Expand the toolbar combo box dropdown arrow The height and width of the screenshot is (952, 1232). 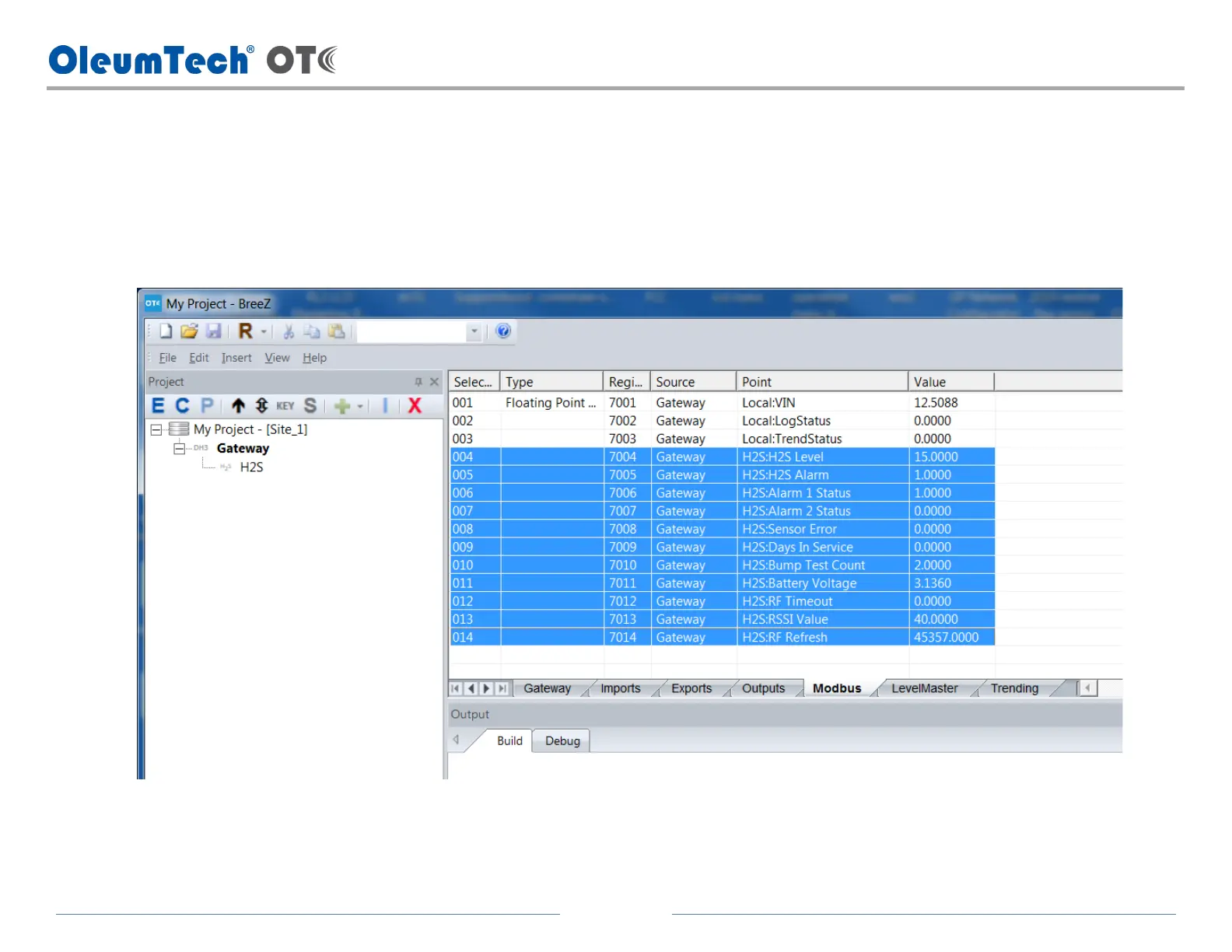(x=474, y=332)
